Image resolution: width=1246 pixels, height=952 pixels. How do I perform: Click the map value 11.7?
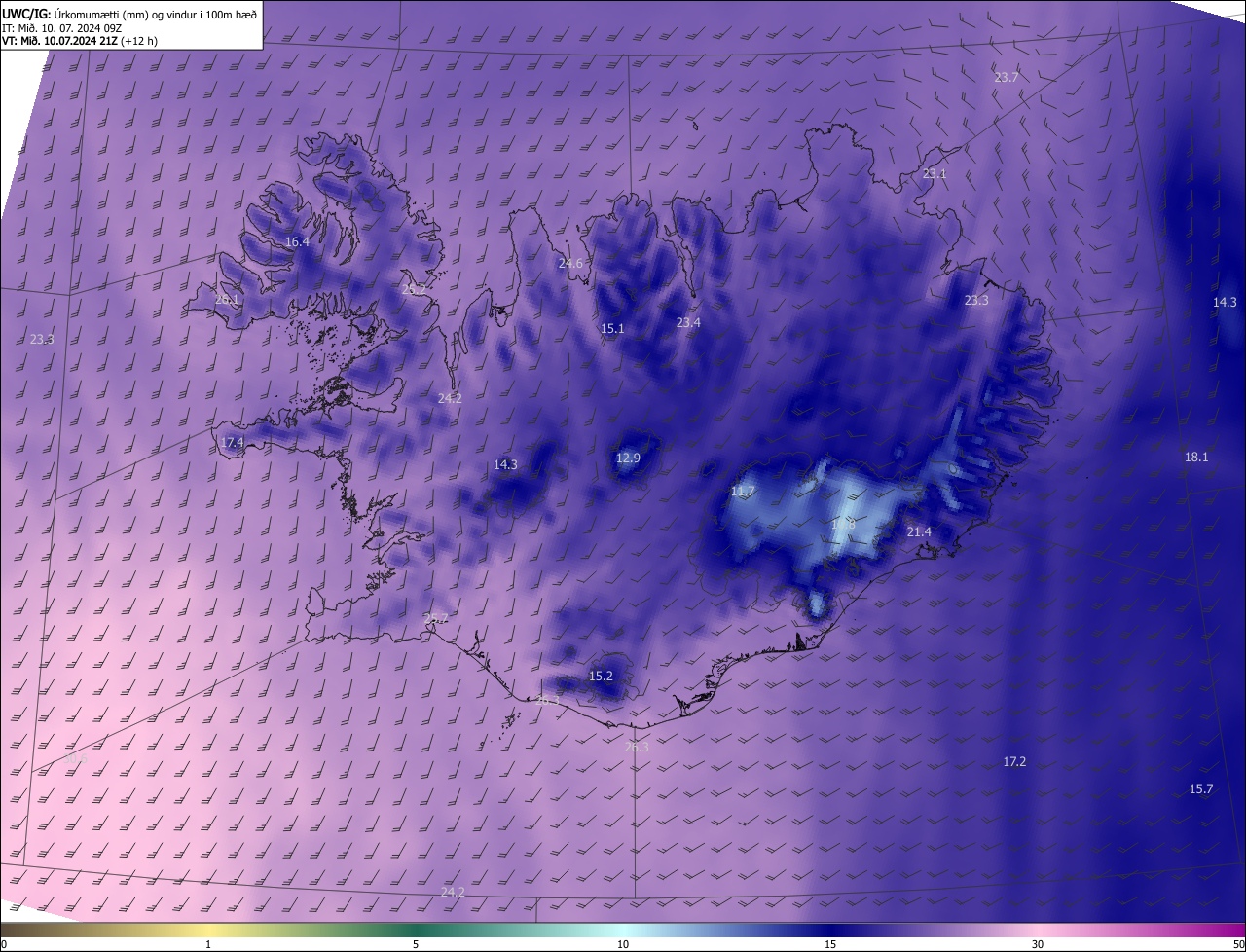(x=743, y=490)
